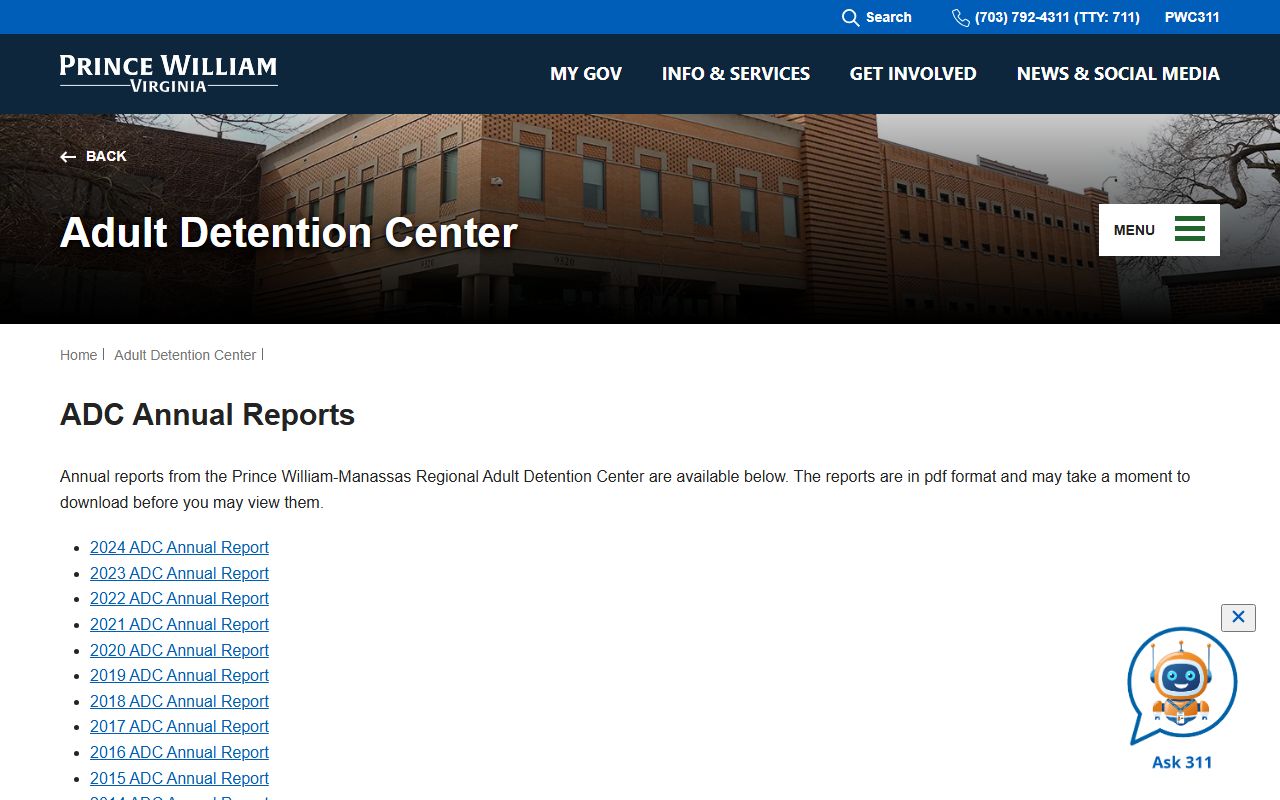
Task: Open 2015 ADC Annual Report
Action: click(179, 778)
